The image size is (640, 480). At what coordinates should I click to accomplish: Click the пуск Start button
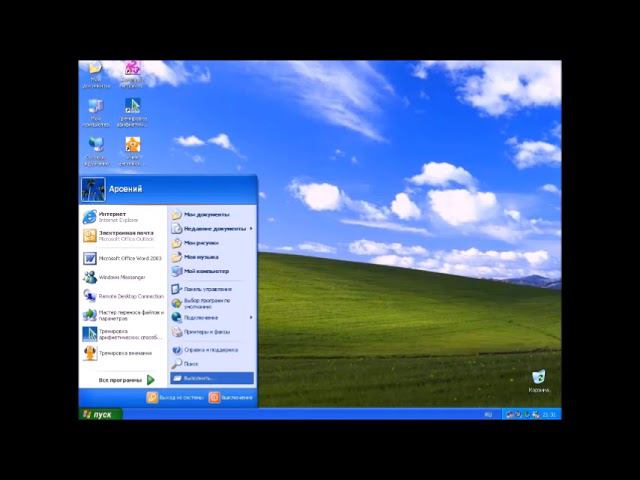coord(100,414)
